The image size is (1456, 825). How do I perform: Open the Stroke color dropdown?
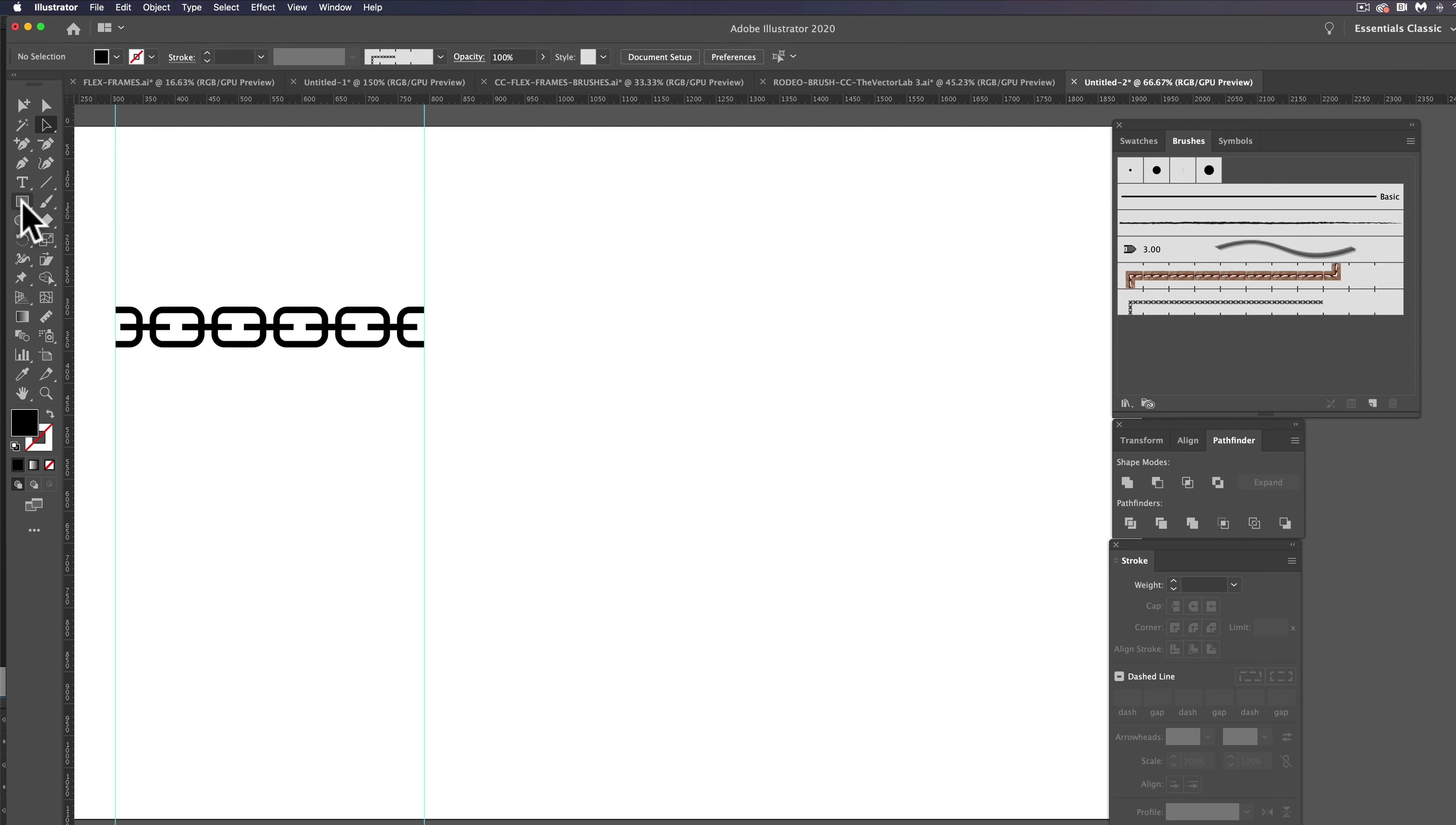(x=152, y=56)
